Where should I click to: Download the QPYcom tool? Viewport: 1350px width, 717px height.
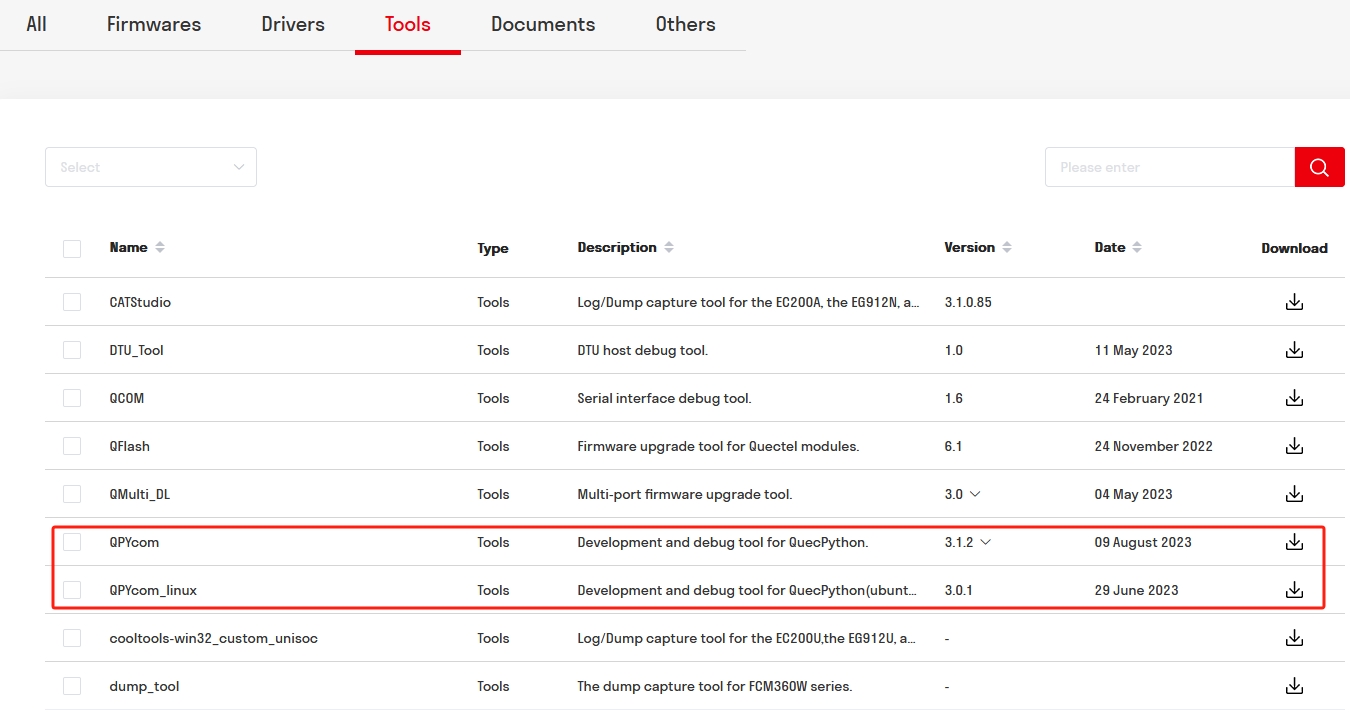click(x=1294, y=542)
